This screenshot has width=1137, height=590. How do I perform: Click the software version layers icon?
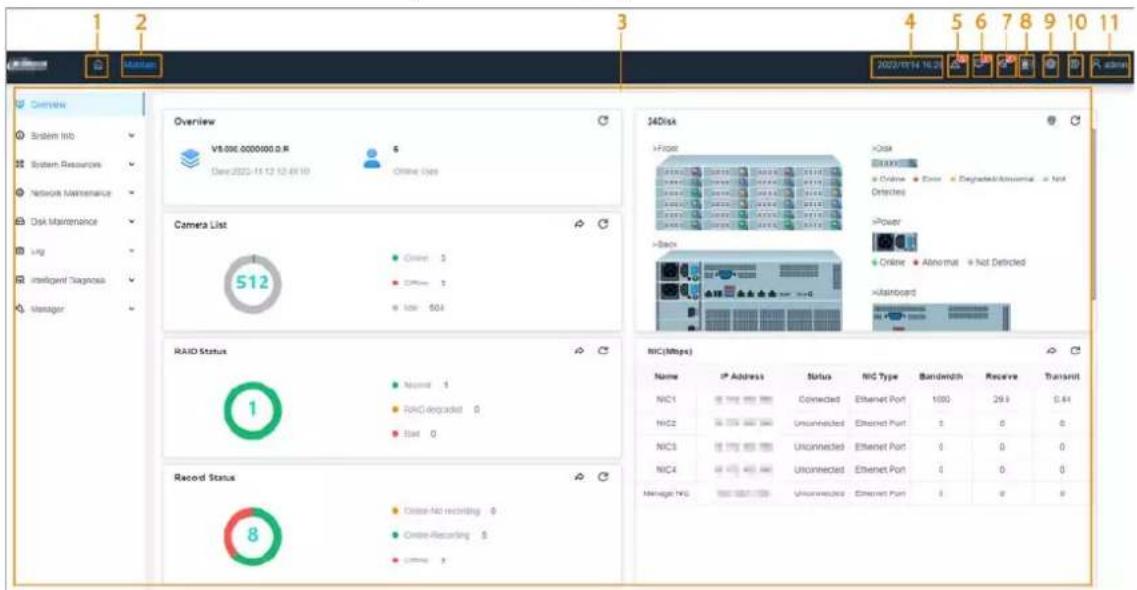pyautogui.click(x=190, y=159)
